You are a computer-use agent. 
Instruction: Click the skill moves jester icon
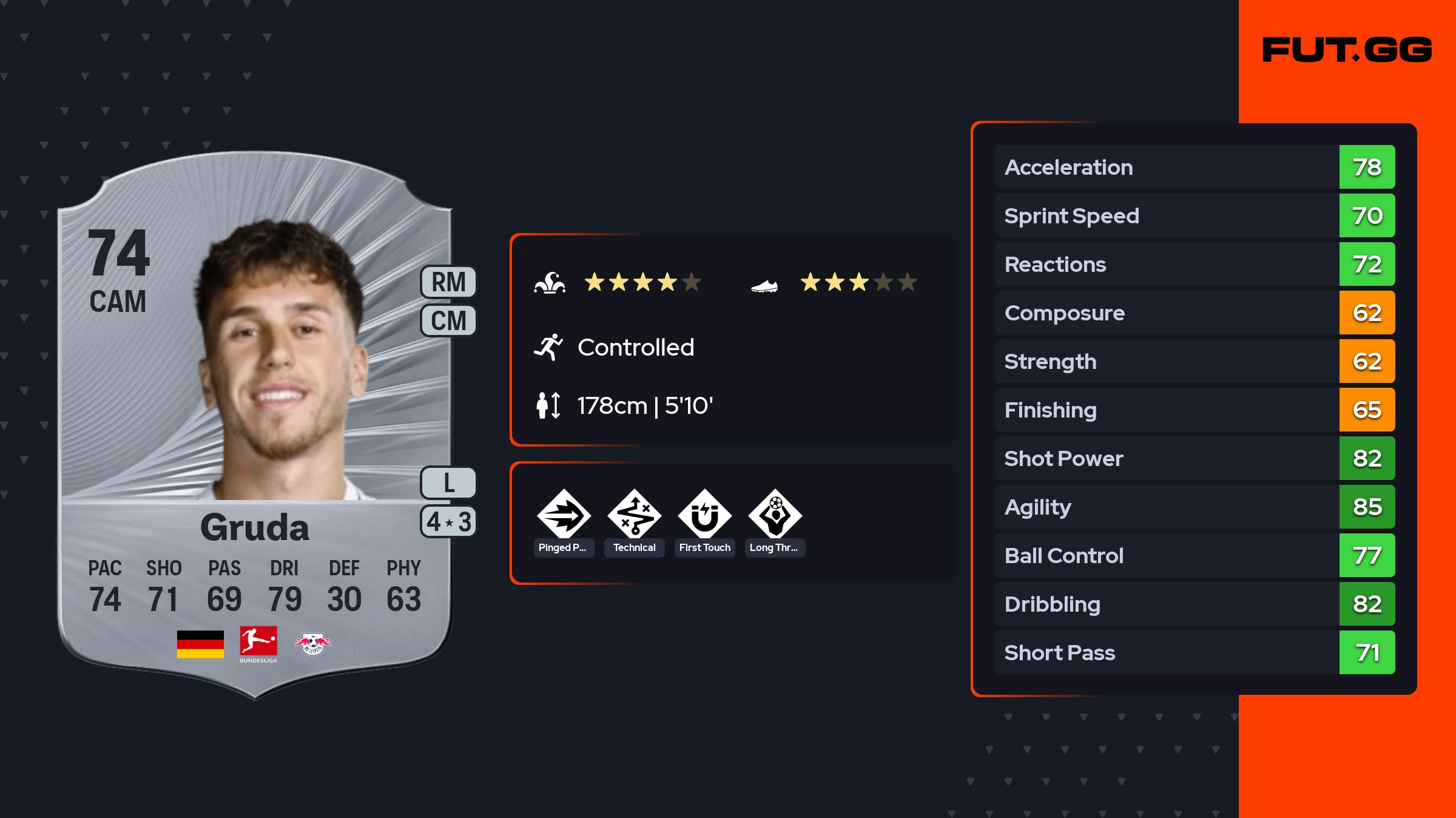pos(550,283)
